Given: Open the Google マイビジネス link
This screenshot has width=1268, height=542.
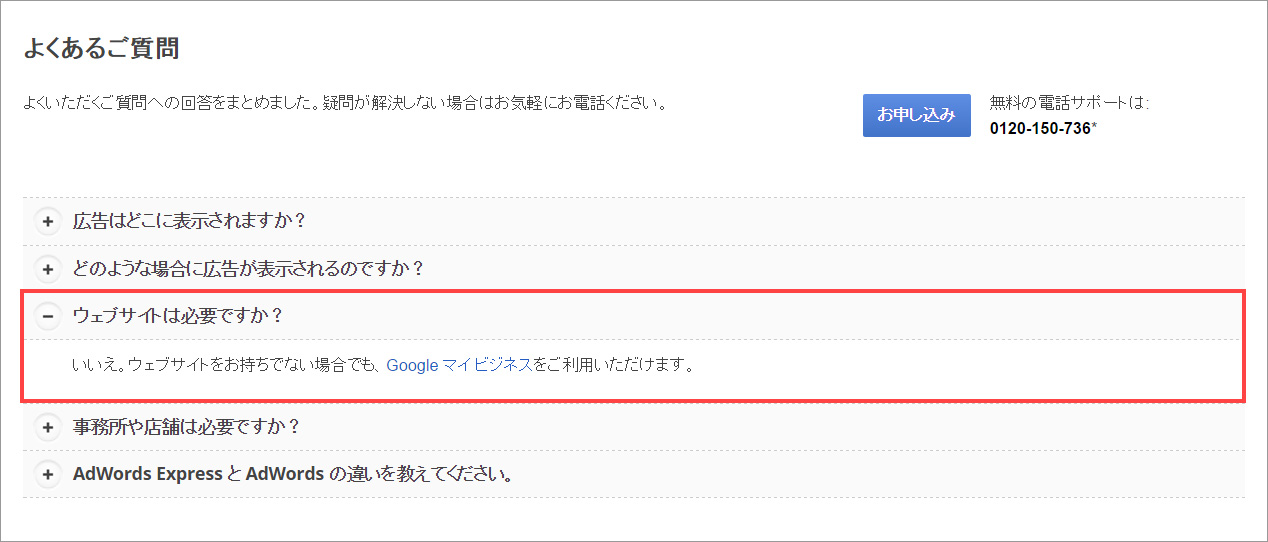Looking at the screenshot, I should point(459,365).
